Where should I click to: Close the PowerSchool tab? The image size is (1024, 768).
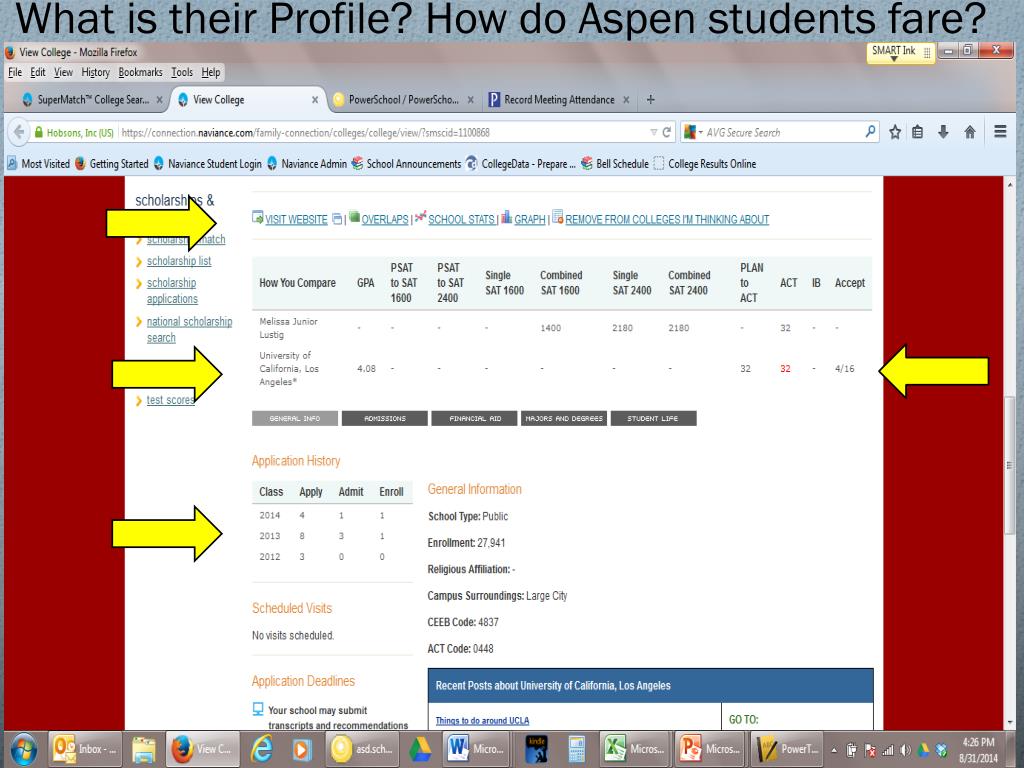[x=470, y=100]
